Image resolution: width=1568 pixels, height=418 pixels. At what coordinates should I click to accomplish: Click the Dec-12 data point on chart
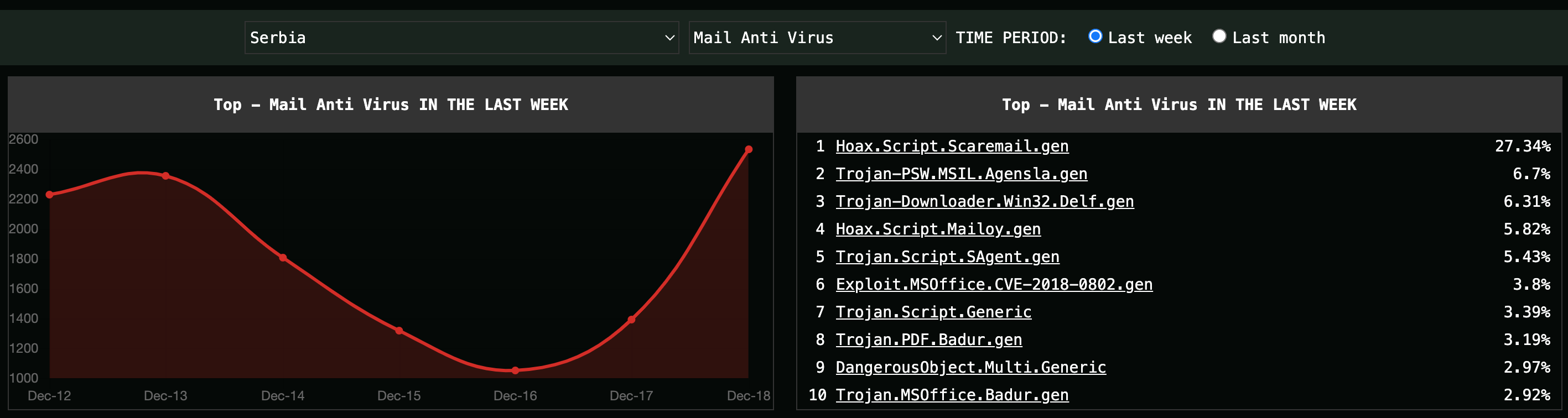(x=49, y=195)
